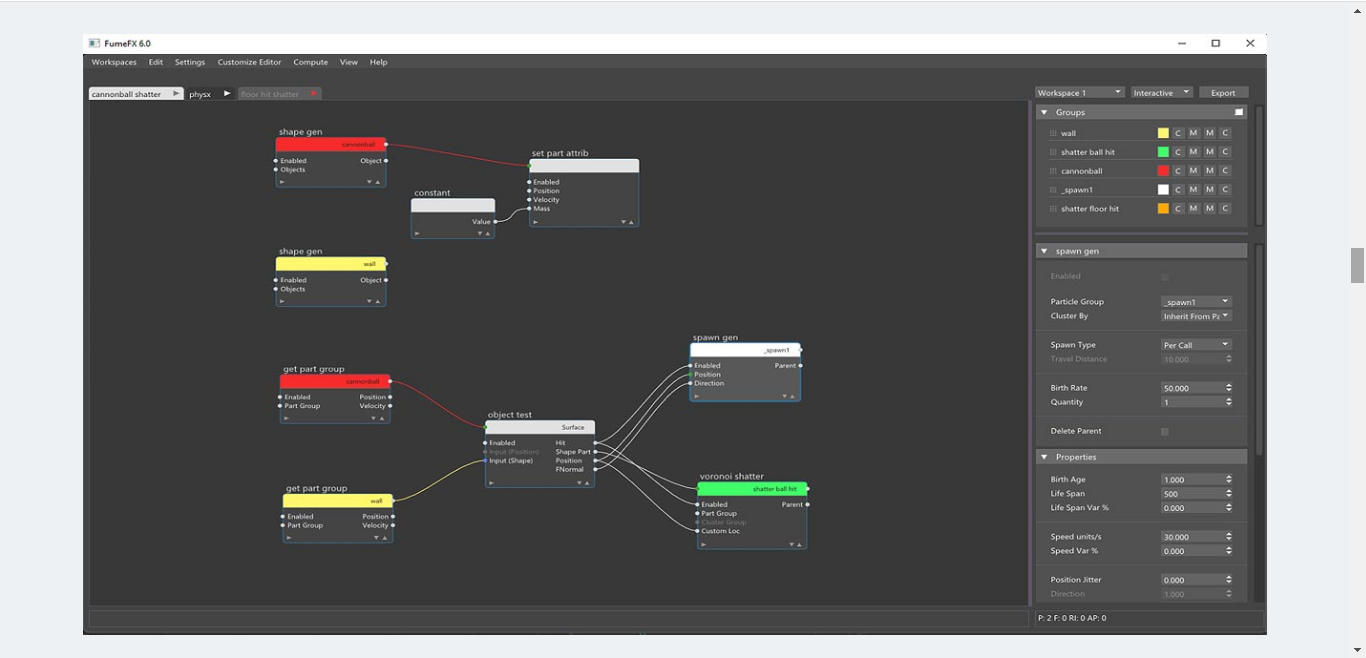Click the first M button for cannonball group
Viewport: 1366px width, 658px height.
click(1193, 171)
